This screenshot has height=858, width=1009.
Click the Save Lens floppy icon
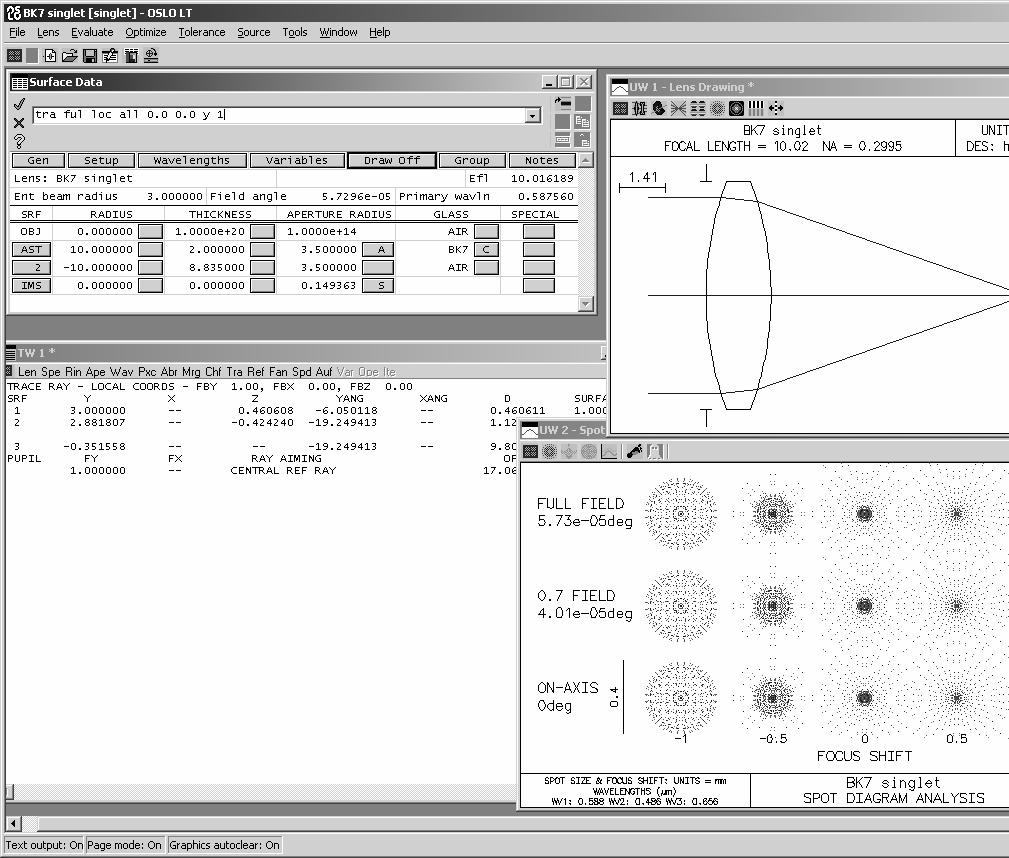90,56
